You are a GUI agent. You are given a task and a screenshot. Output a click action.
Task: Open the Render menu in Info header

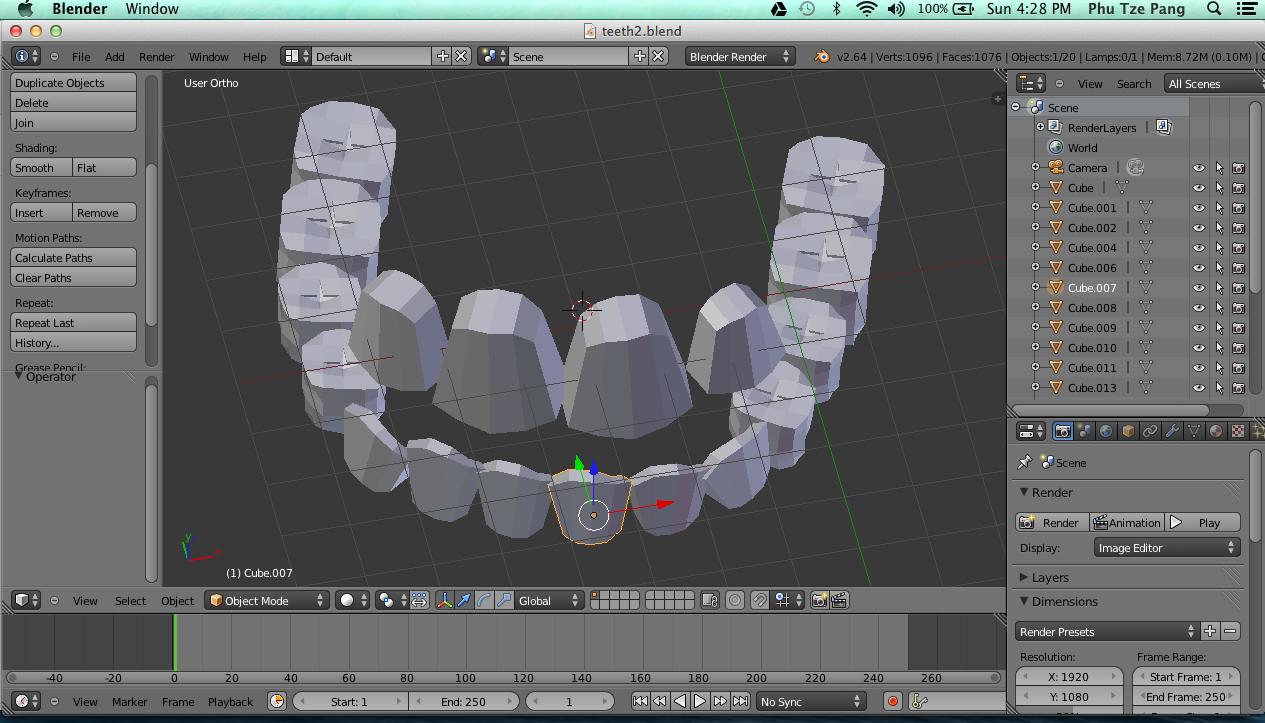(x=156, y=57)
